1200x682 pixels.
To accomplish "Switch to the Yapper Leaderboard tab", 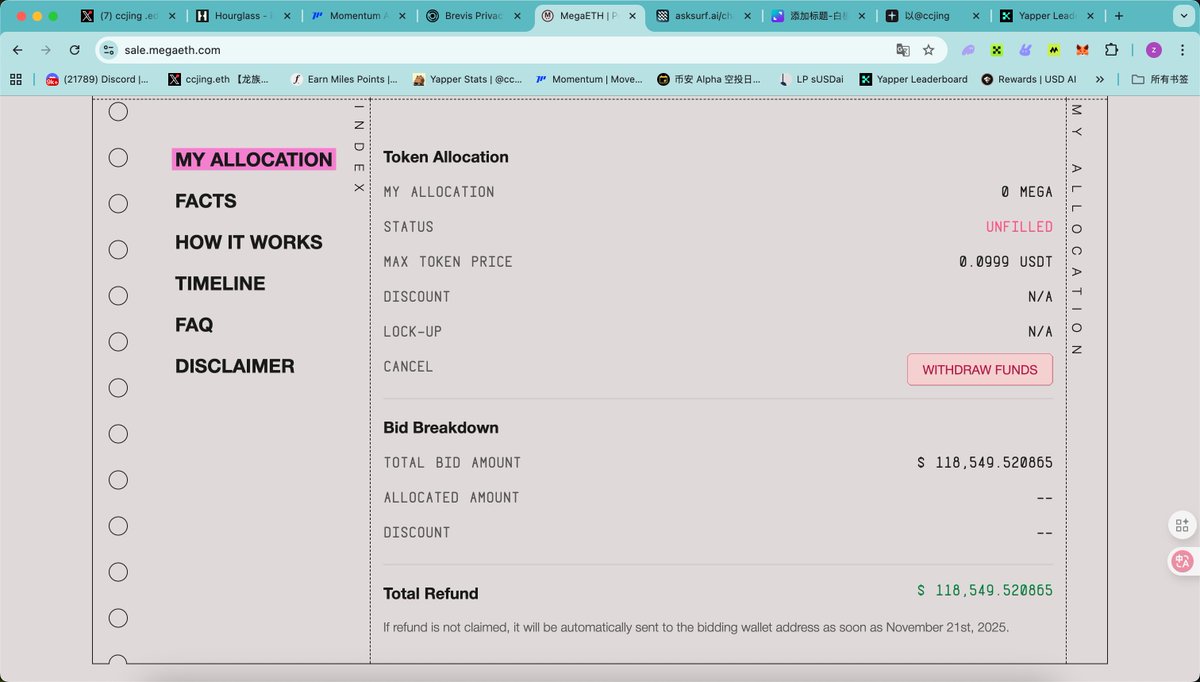I will click(1048, 16).
